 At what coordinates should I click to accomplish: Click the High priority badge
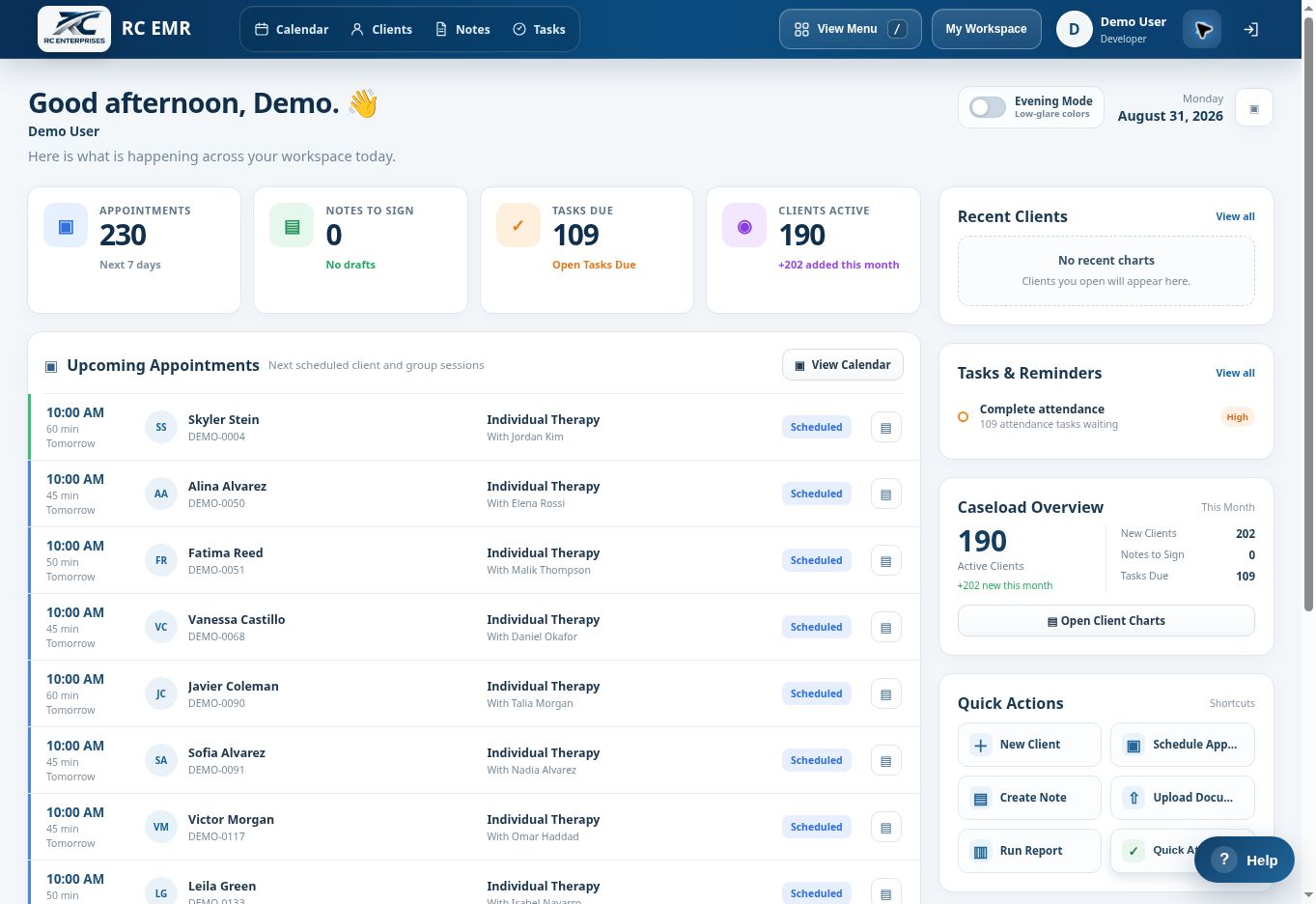[x=1237, y=417]
